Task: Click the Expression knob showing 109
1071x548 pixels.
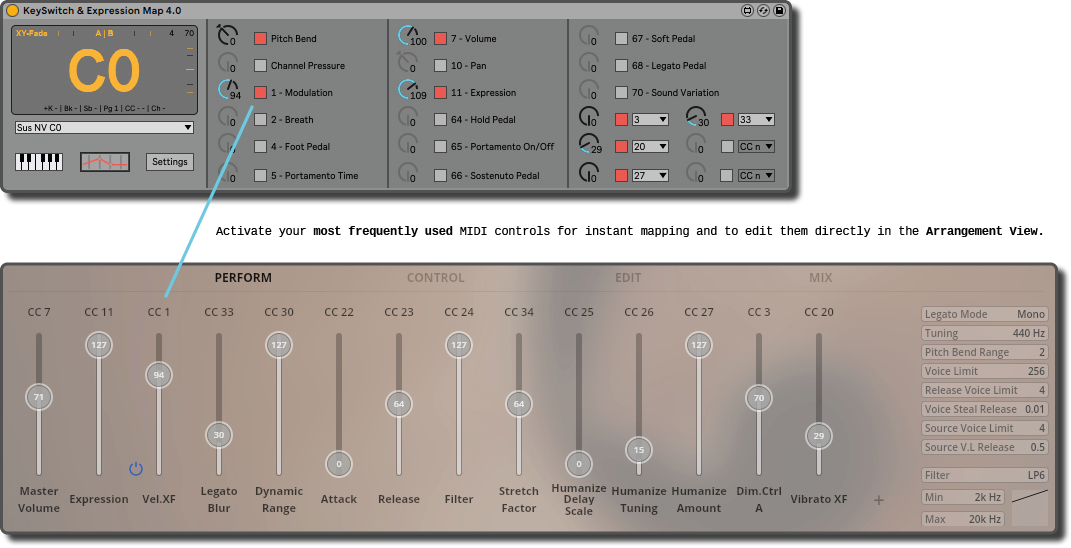Action: point(409,90)
